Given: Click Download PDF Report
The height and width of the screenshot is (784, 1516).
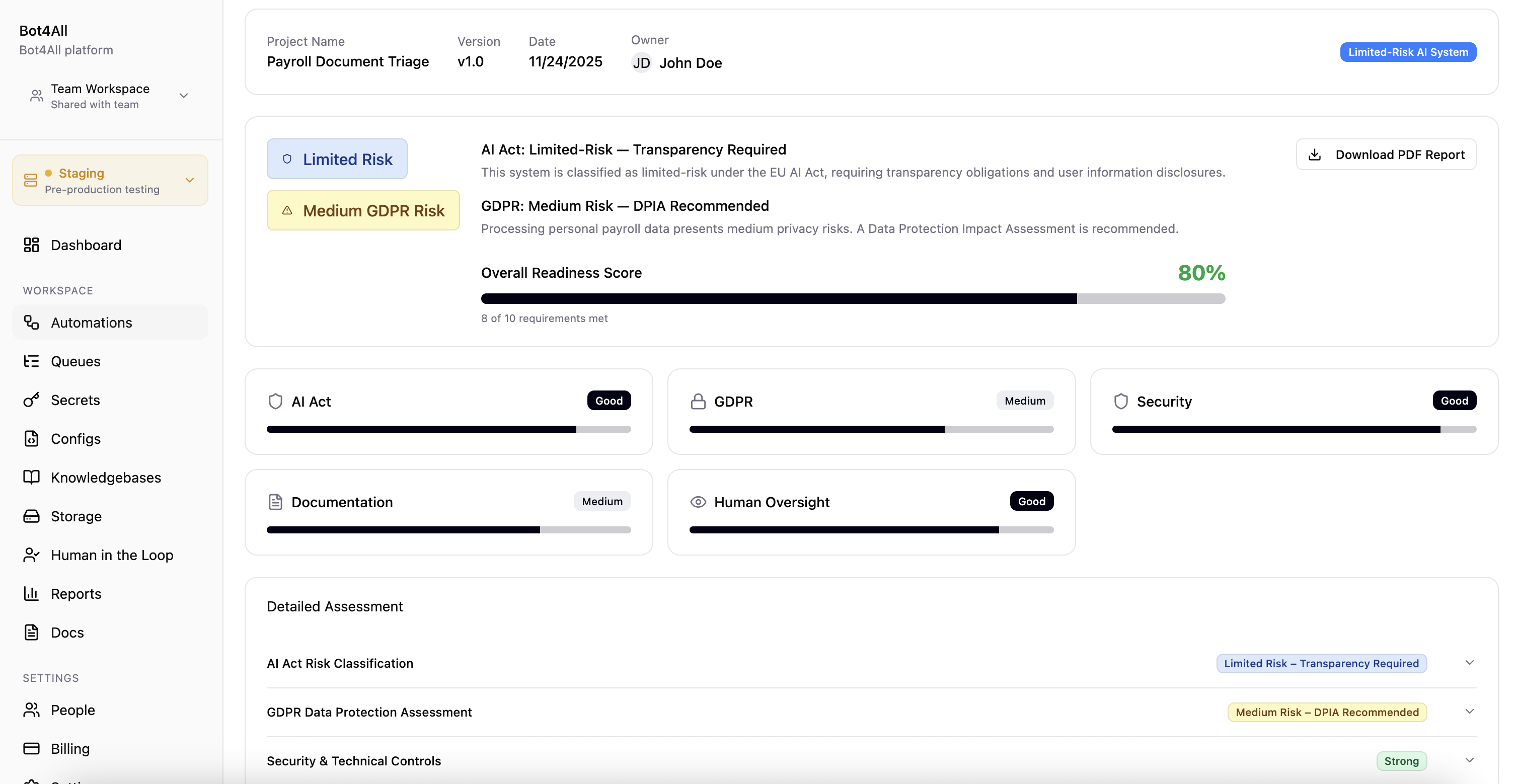Looking at the screenshot, I should 1387,154.
